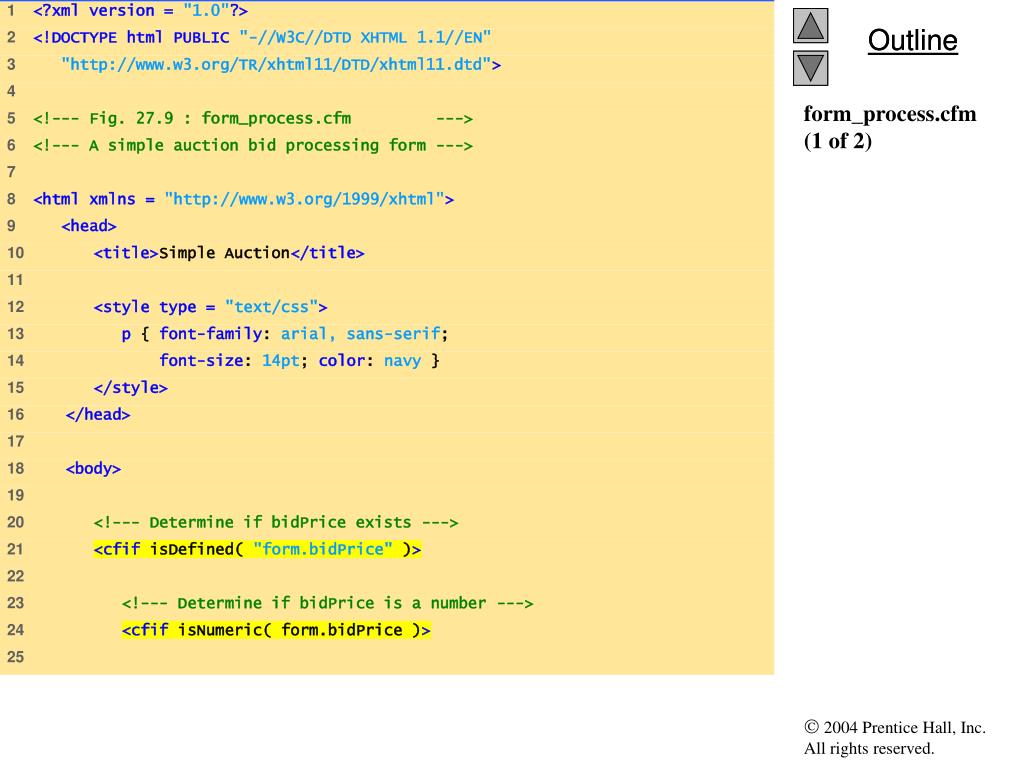Click line number 12

click(x=16, y=307)
